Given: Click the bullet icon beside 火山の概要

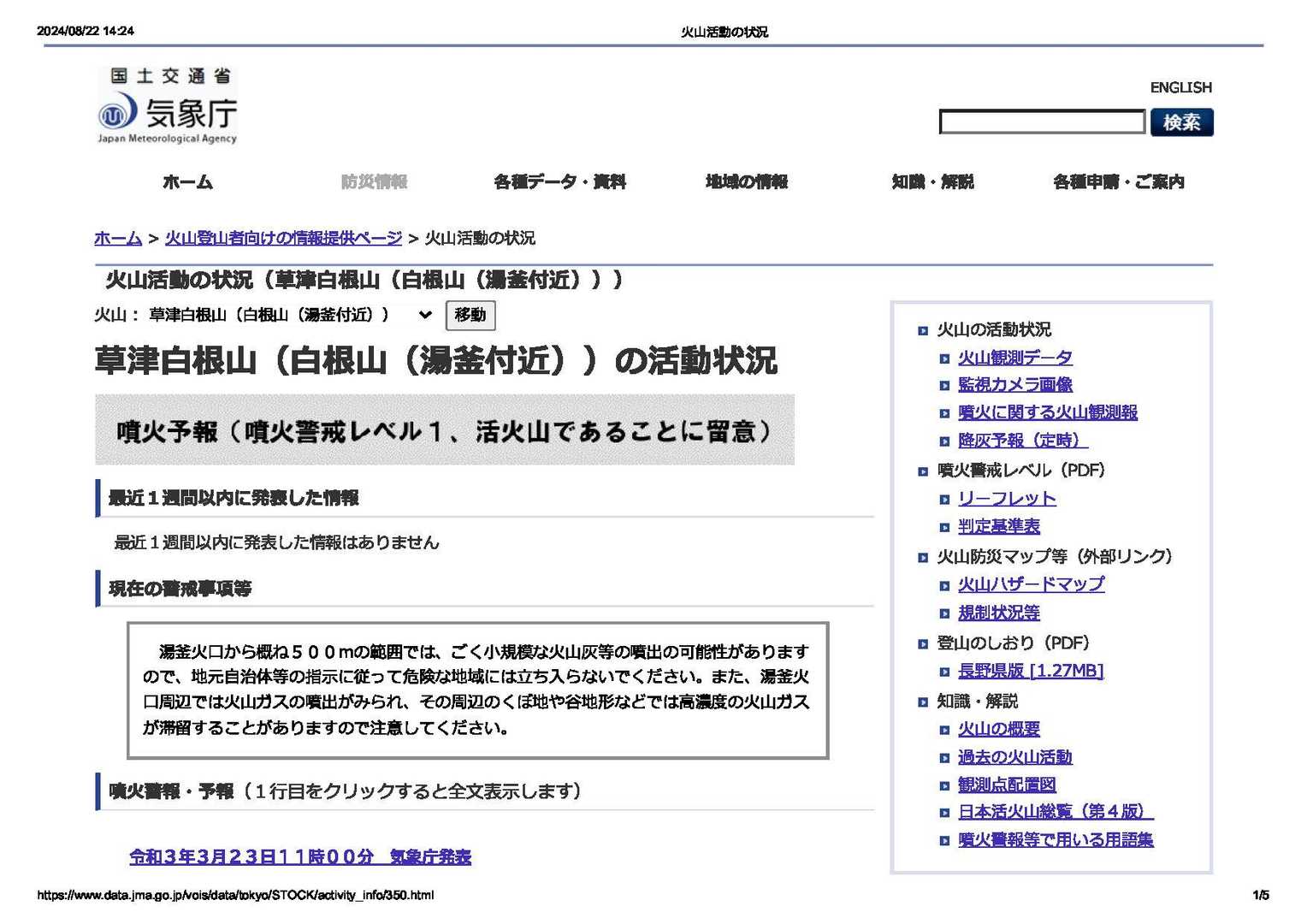Looking at the screenshot, I should pos(944,731).
